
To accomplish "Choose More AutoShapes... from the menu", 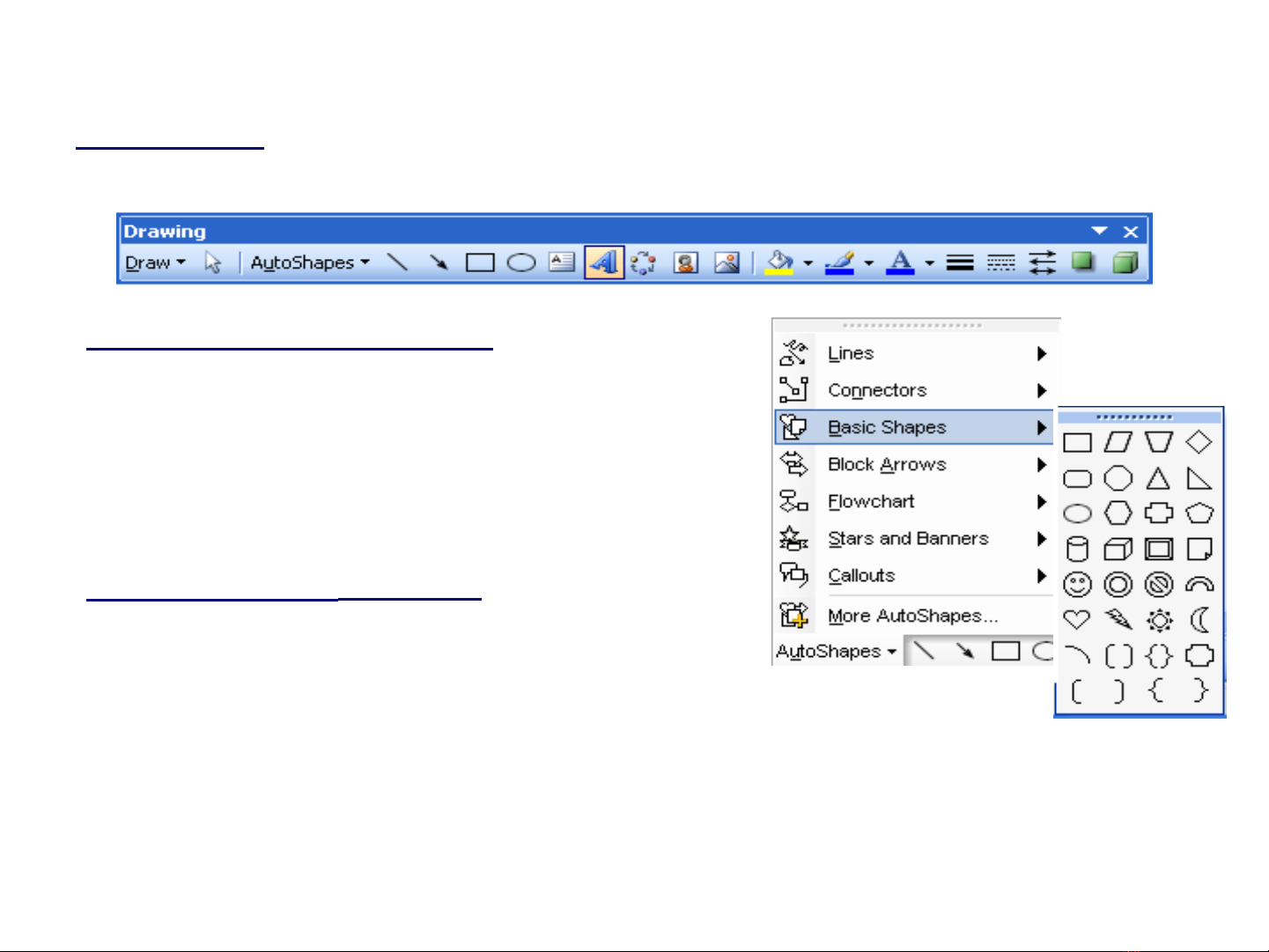I will (913, 616).
